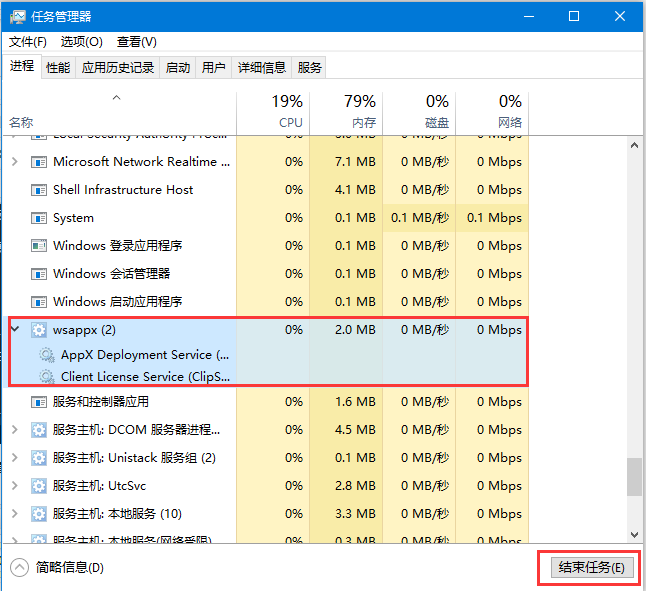Click the scrollbar down arrow

point(634,535)
